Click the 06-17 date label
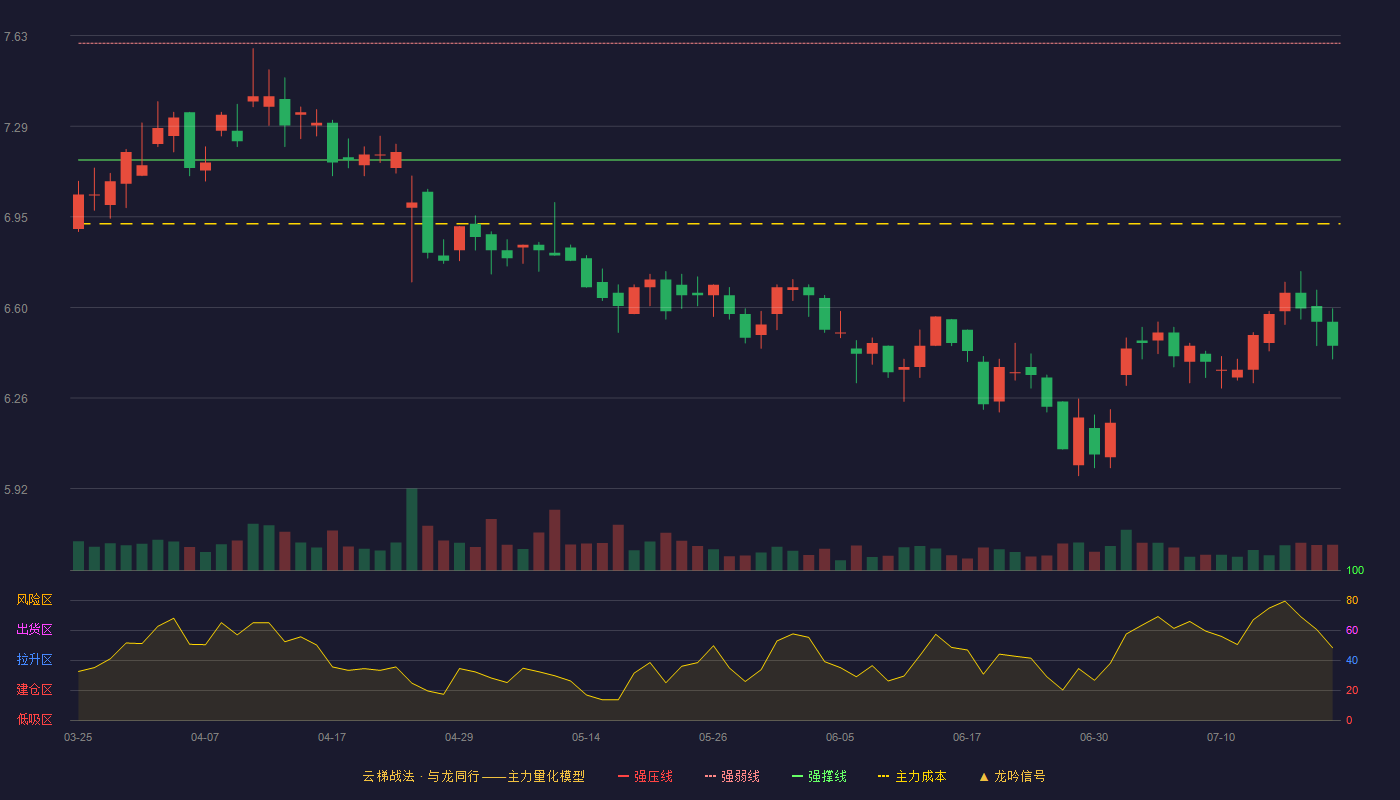The width and height of the screenshot is (1400, 800). coord(967,737)
